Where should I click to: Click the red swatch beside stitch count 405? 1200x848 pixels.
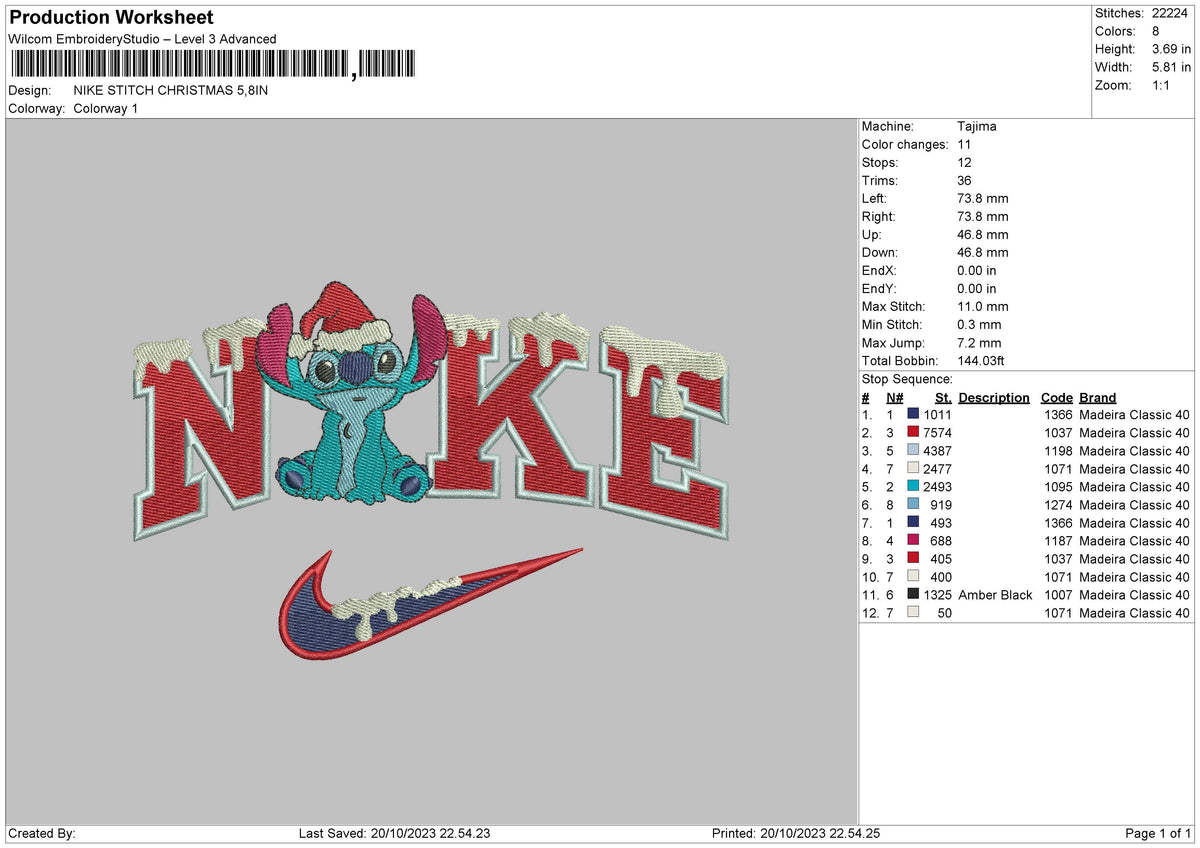point(913,559)
